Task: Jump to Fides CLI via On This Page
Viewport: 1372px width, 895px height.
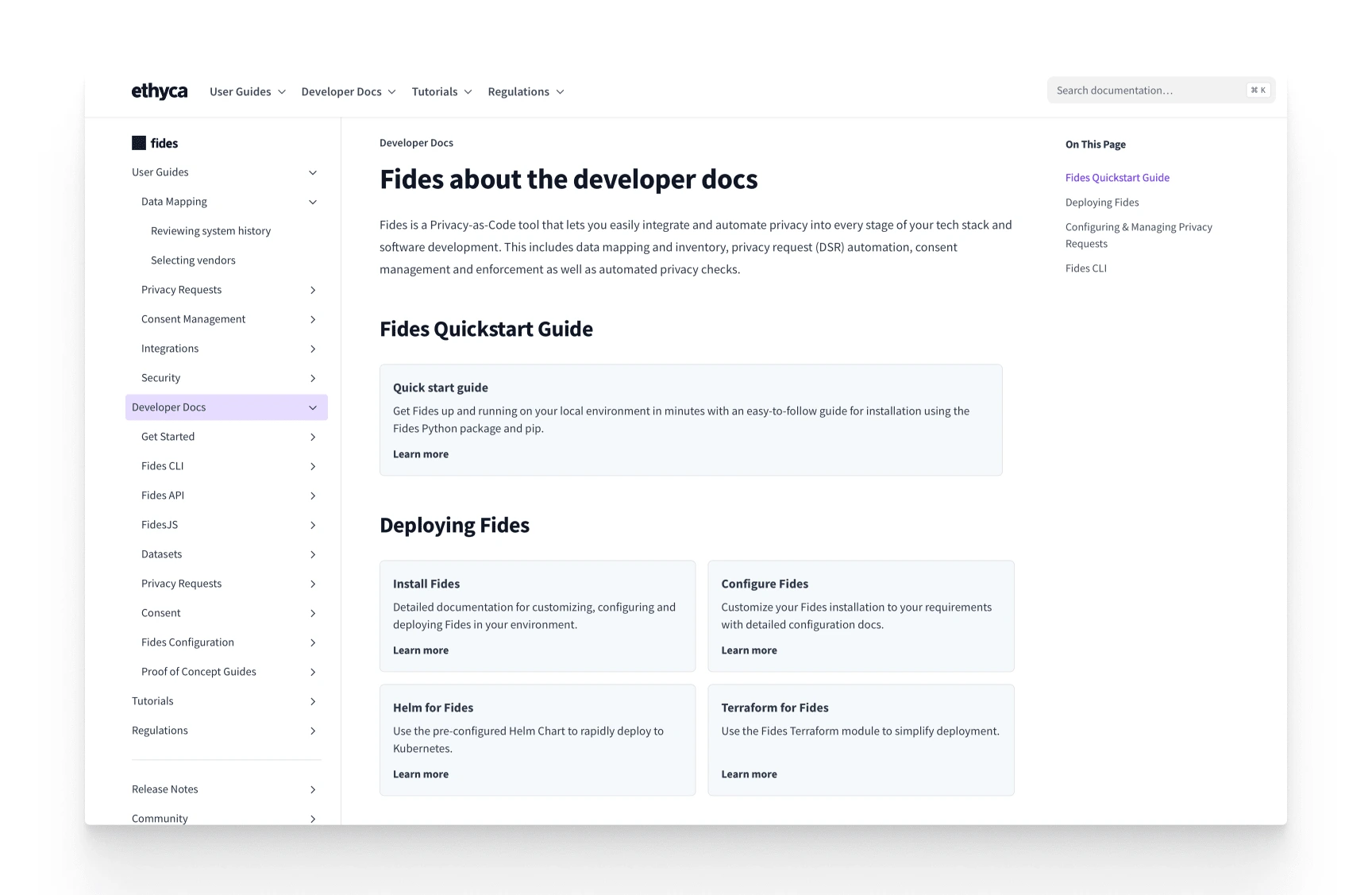Action: (x=1086, y=268)
